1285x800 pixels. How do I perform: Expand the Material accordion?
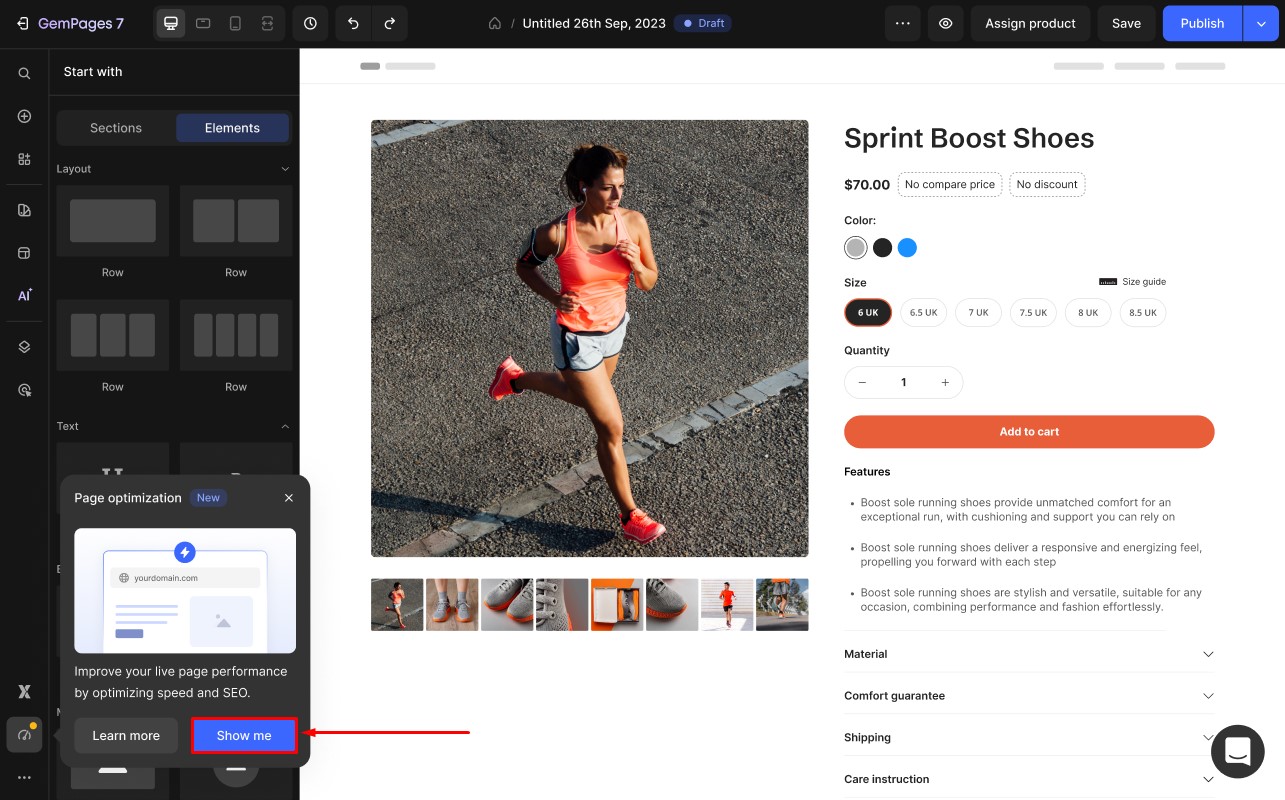[1029, 654]
